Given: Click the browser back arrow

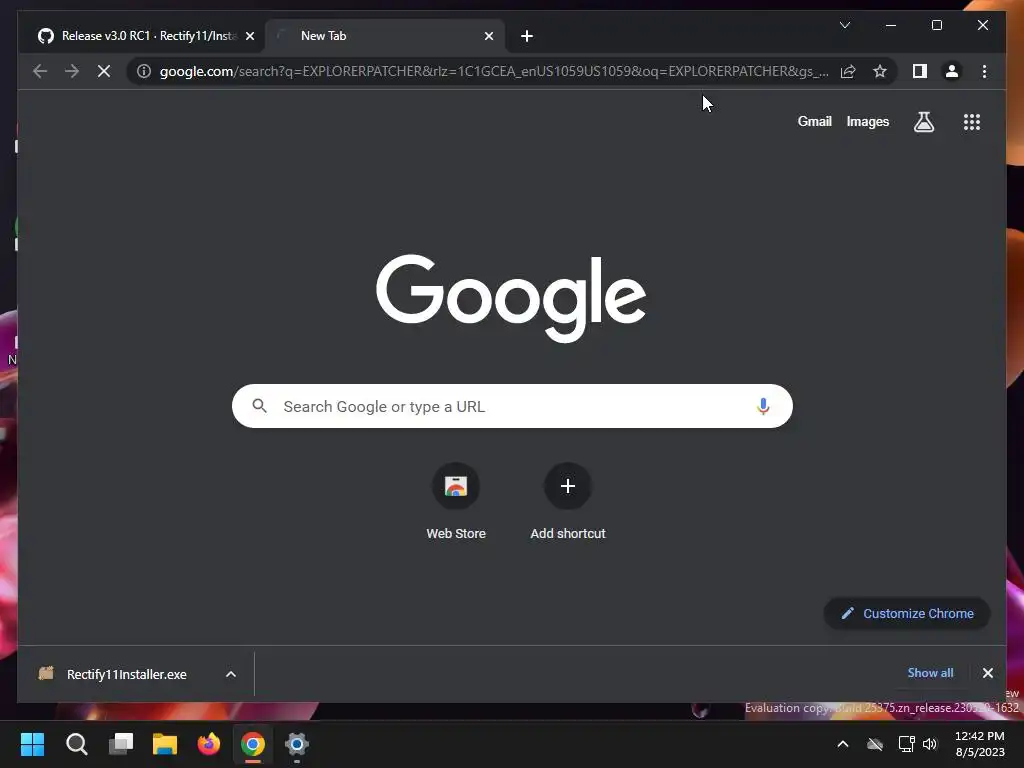Looking at the screenshot, I should (x=40, y=71).
